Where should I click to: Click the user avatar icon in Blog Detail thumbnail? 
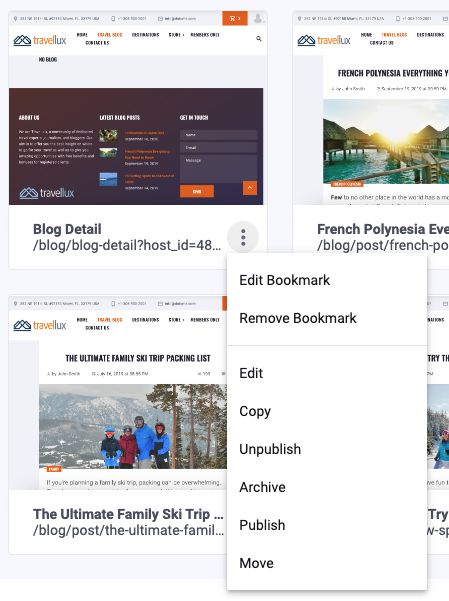click(258, 18)
